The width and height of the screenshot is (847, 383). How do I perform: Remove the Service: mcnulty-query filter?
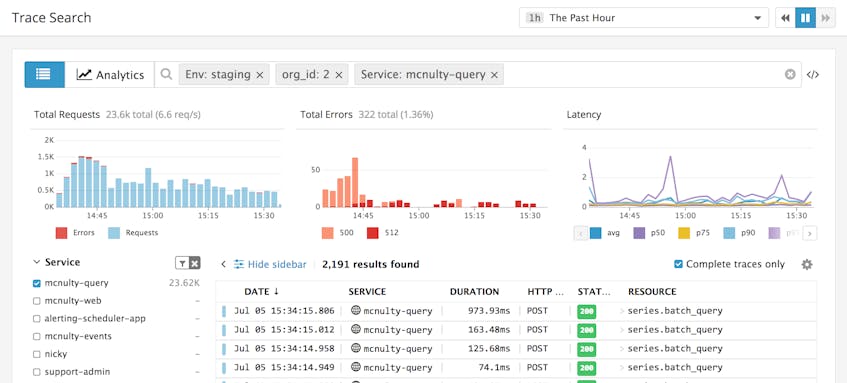pyautogui.click(x=494, y=75)
